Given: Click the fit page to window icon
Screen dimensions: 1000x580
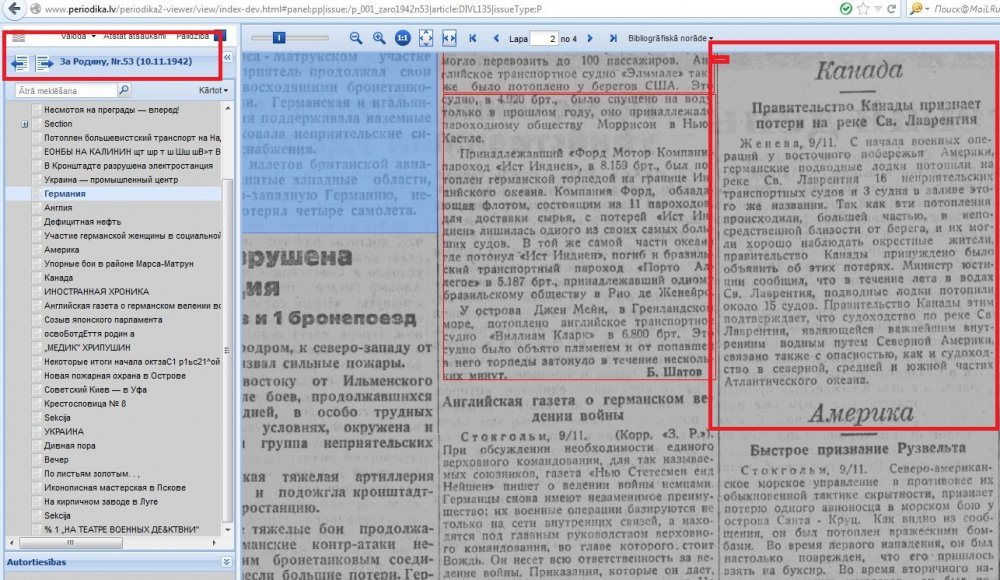Looking at the screenshot, I should pyautogui.click(x=426, y=38).
